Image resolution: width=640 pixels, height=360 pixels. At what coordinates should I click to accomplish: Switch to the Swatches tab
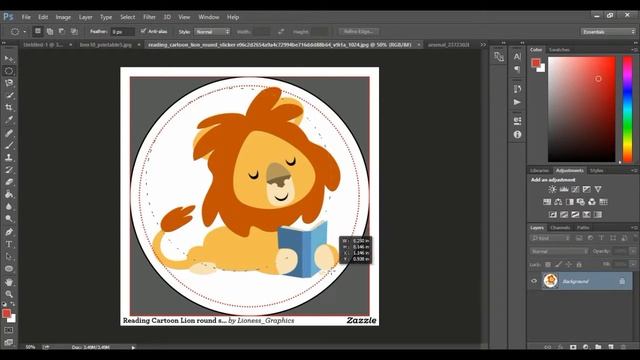[559, 50]
